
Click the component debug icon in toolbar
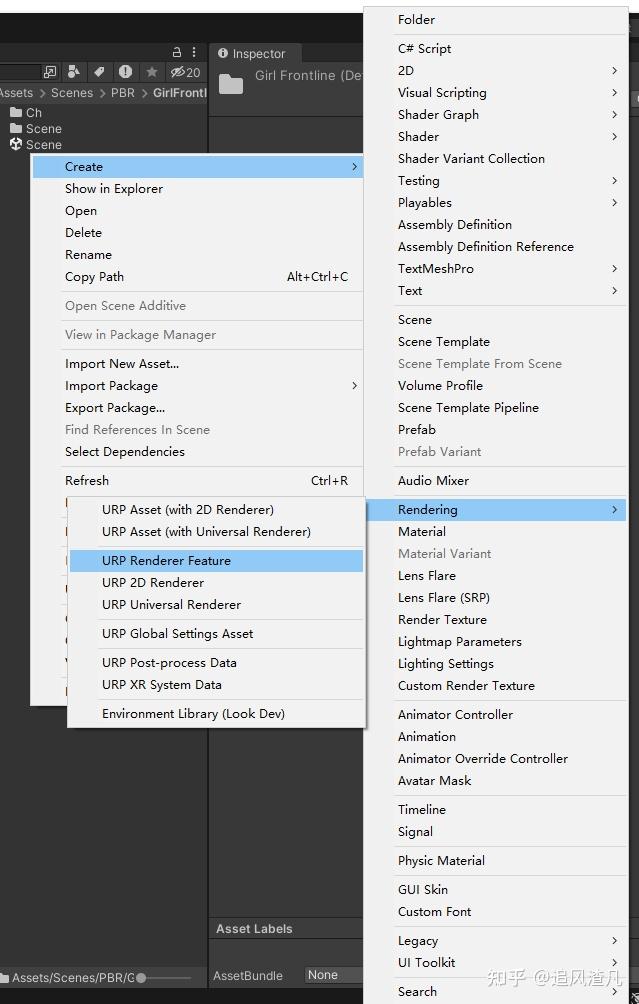click(x=73, y=72)
